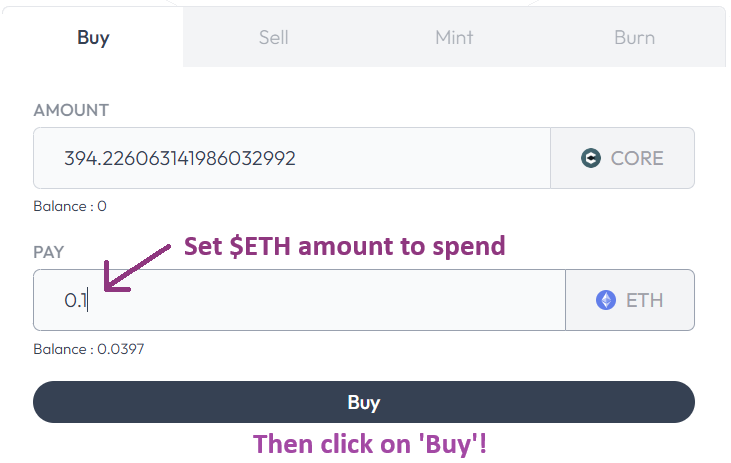Image resolution: width=731 pixels, height=463 pixels.
Task: Click the 394.226 number in AMOUNT field
Action: (180, 158)
